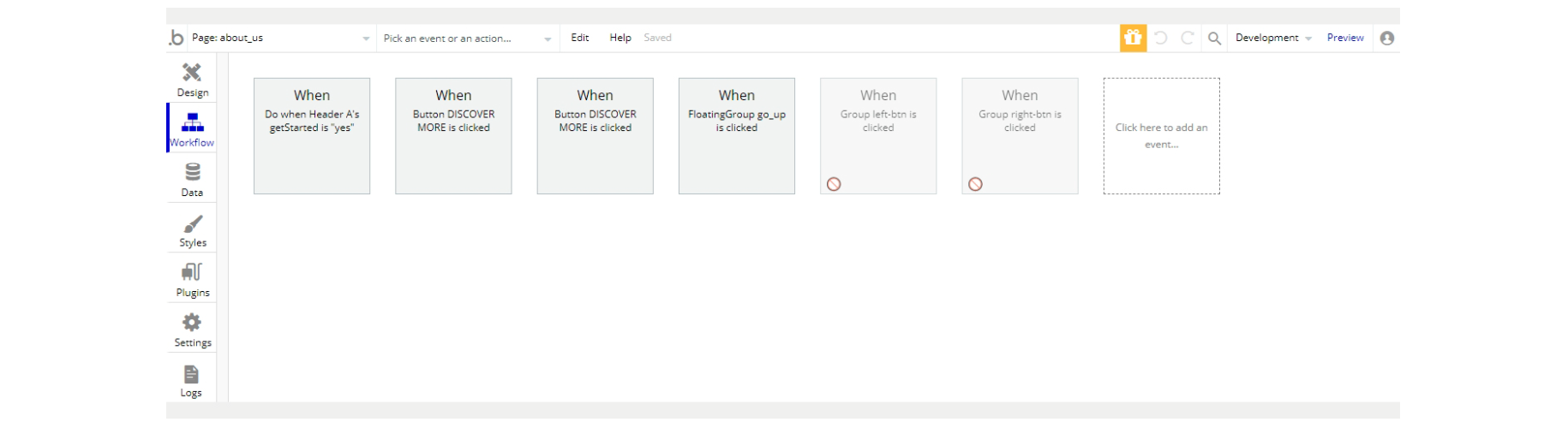Open the Design tab icon
Image resolution: width=1568 pixels, height=428 pixels.
192,73
